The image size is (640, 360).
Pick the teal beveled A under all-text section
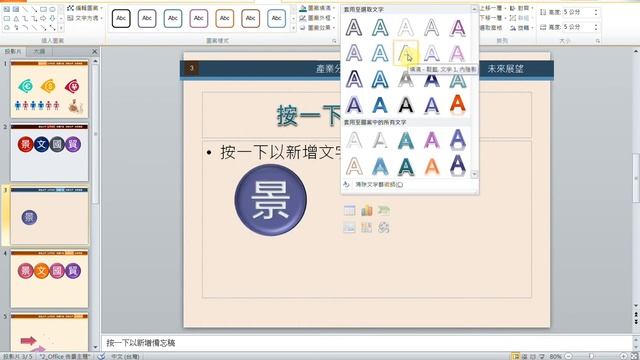click(406, 140)
